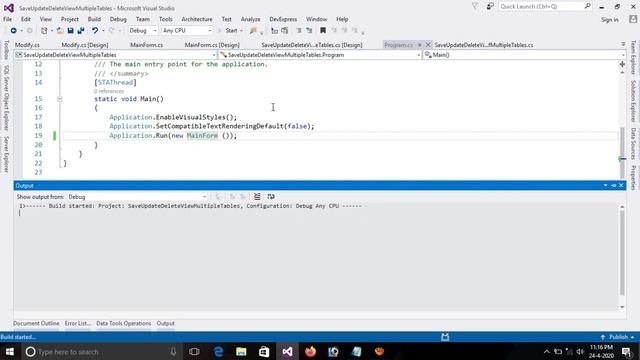Click the Find in Files toolbar icon
Image resolution: width=640 pixels, height=360 pixels.
[x=253, y=31]
